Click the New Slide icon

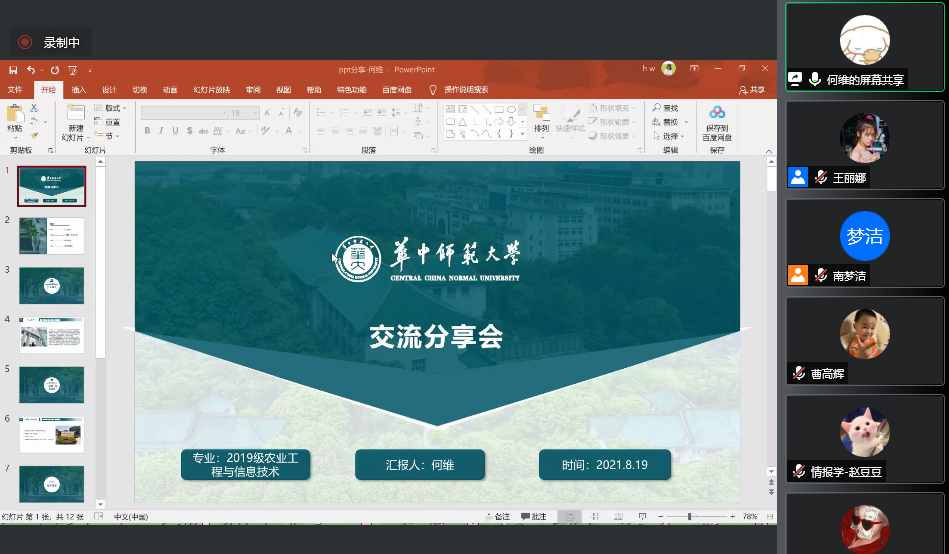[x=75, y=114]
